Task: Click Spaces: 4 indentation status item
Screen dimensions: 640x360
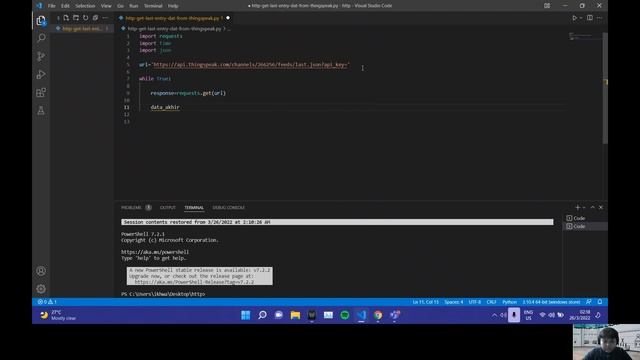Action: [453, 302]
